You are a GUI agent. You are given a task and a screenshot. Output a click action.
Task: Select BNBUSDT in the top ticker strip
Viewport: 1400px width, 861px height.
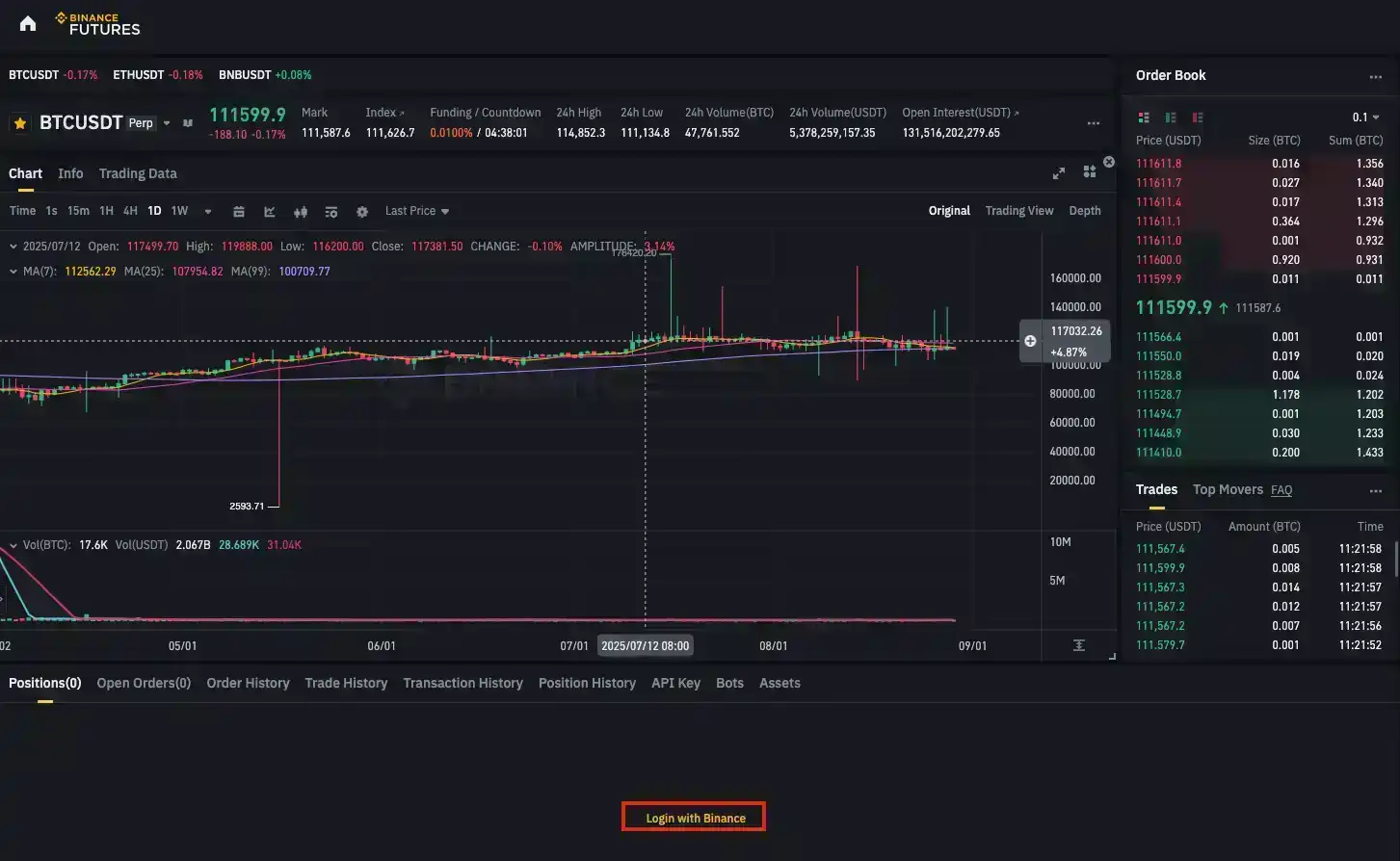265,74
